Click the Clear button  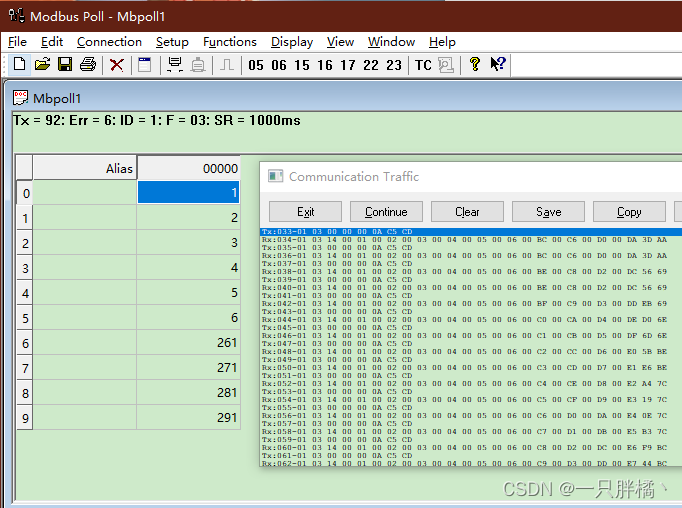467,212
